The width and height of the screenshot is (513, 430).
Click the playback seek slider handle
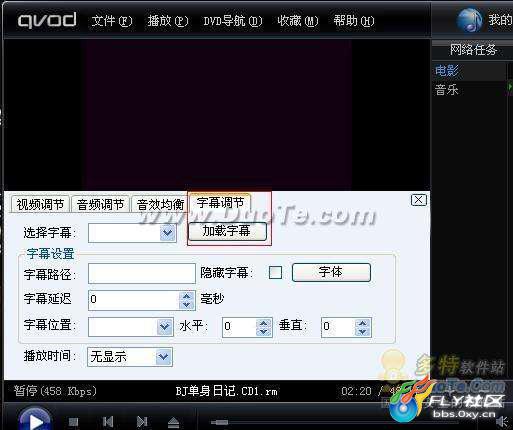[x=220, y=422]
